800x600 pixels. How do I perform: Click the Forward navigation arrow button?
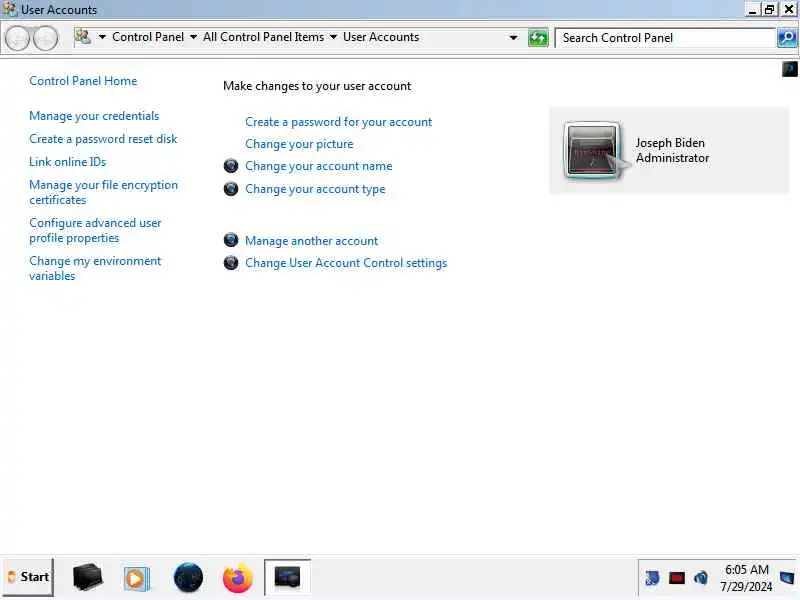click(46, 38)
